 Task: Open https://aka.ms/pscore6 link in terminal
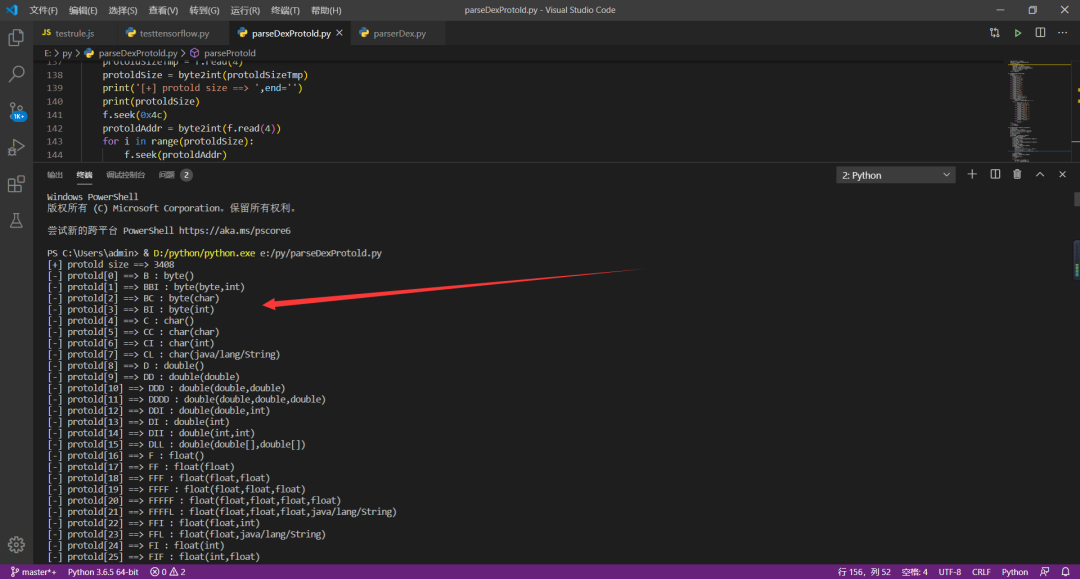pos(235,231)
